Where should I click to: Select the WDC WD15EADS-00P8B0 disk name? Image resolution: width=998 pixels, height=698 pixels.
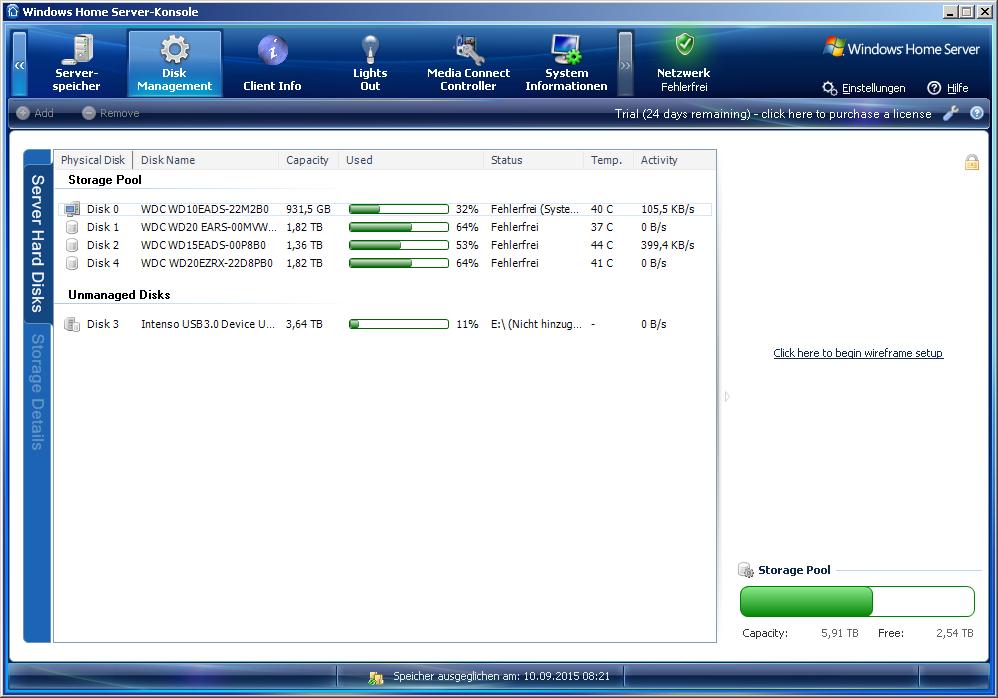pyautogui.click(x=204, y=245)
